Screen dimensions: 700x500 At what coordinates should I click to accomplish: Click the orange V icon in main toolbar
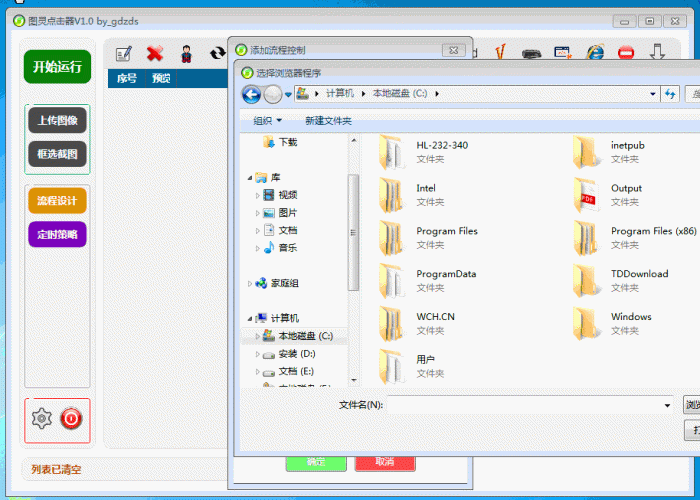501,51
